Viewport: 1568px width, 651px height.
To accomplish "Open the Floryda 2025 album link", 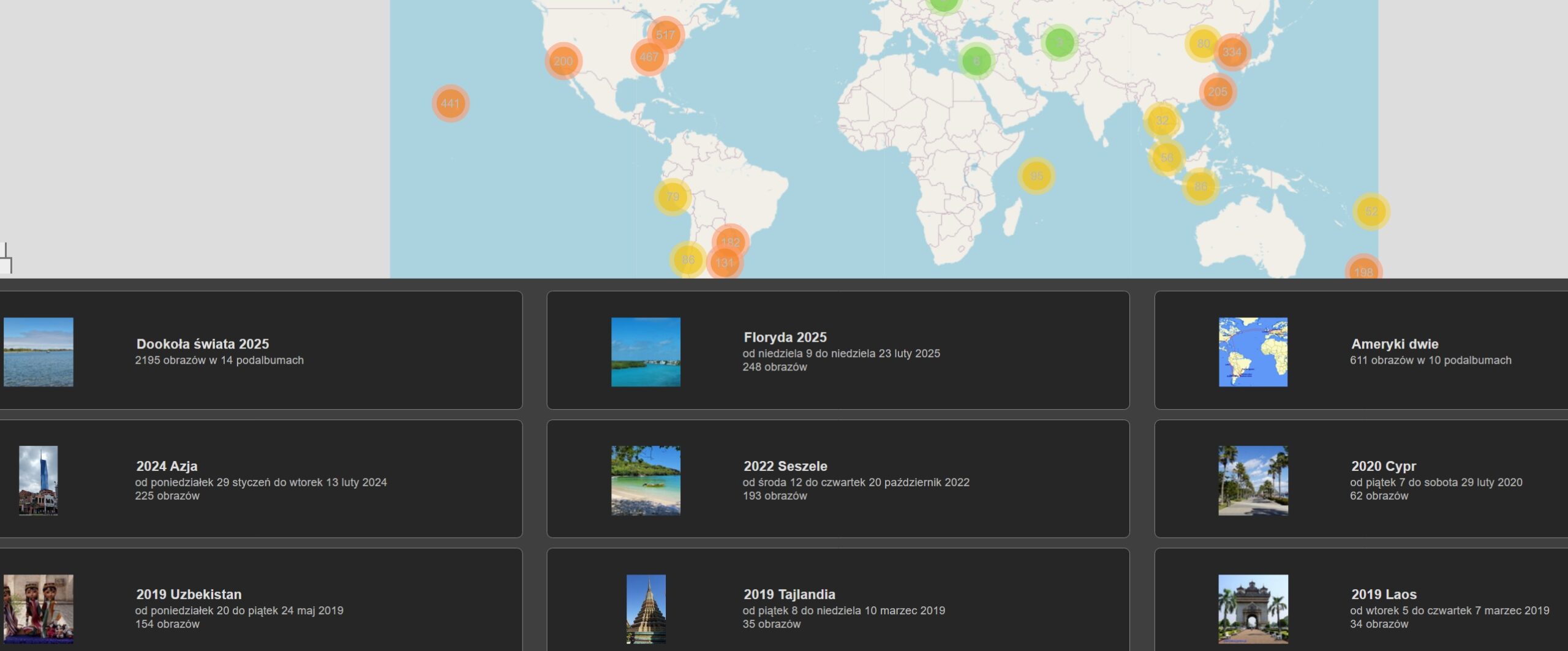I will (x=785, y=337).
